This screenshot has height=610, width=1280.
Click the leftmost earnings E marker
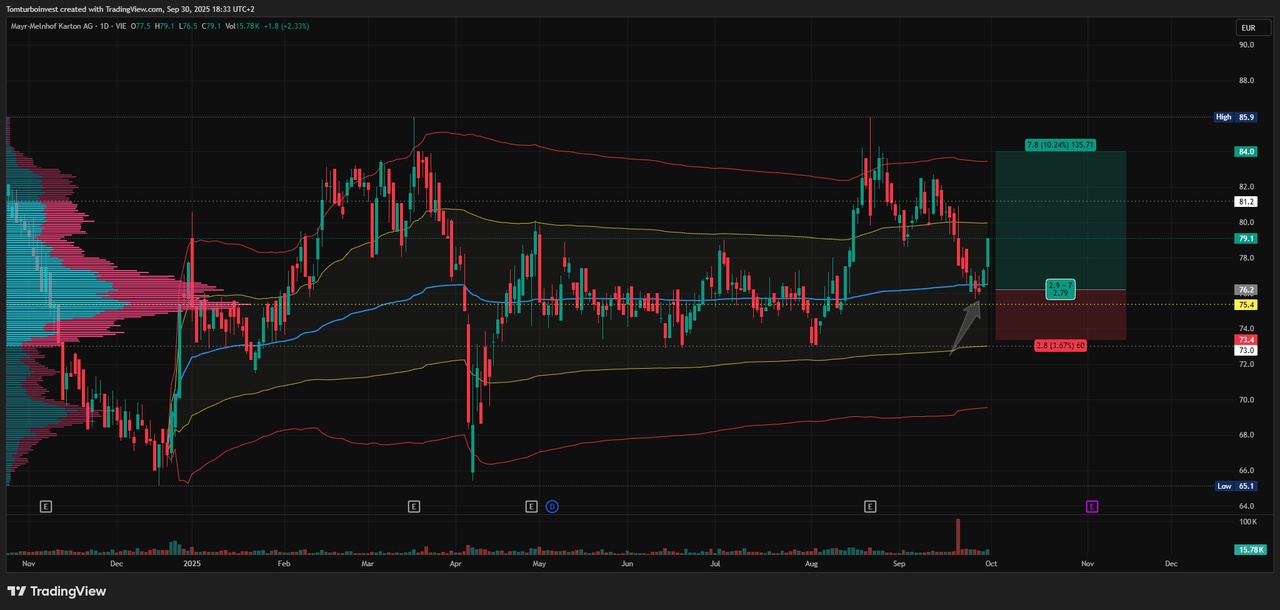point(45,507)
